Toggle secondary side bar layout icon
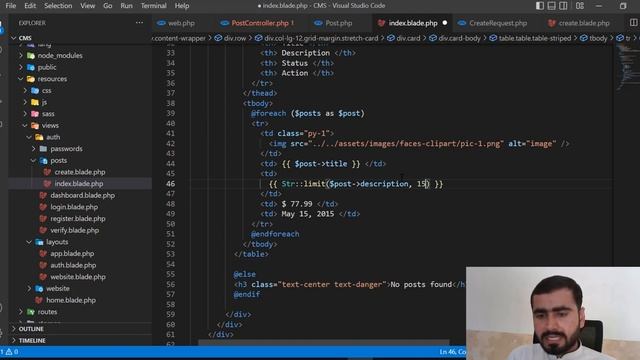Image resolution: width=640 pixels, height=360 pixels. (x=563, y=6)
